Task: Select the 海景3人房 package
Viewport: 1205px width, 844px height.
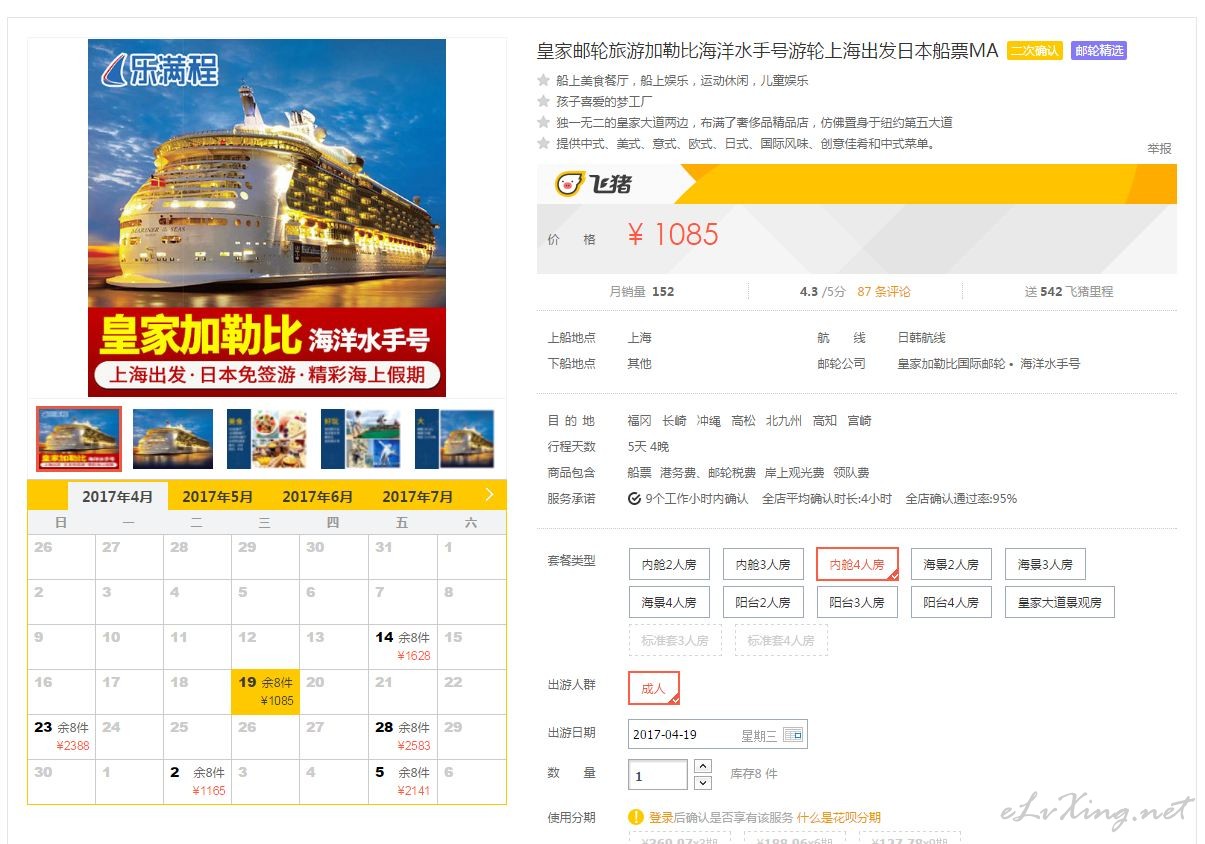Action: [x=1045, y=564]
